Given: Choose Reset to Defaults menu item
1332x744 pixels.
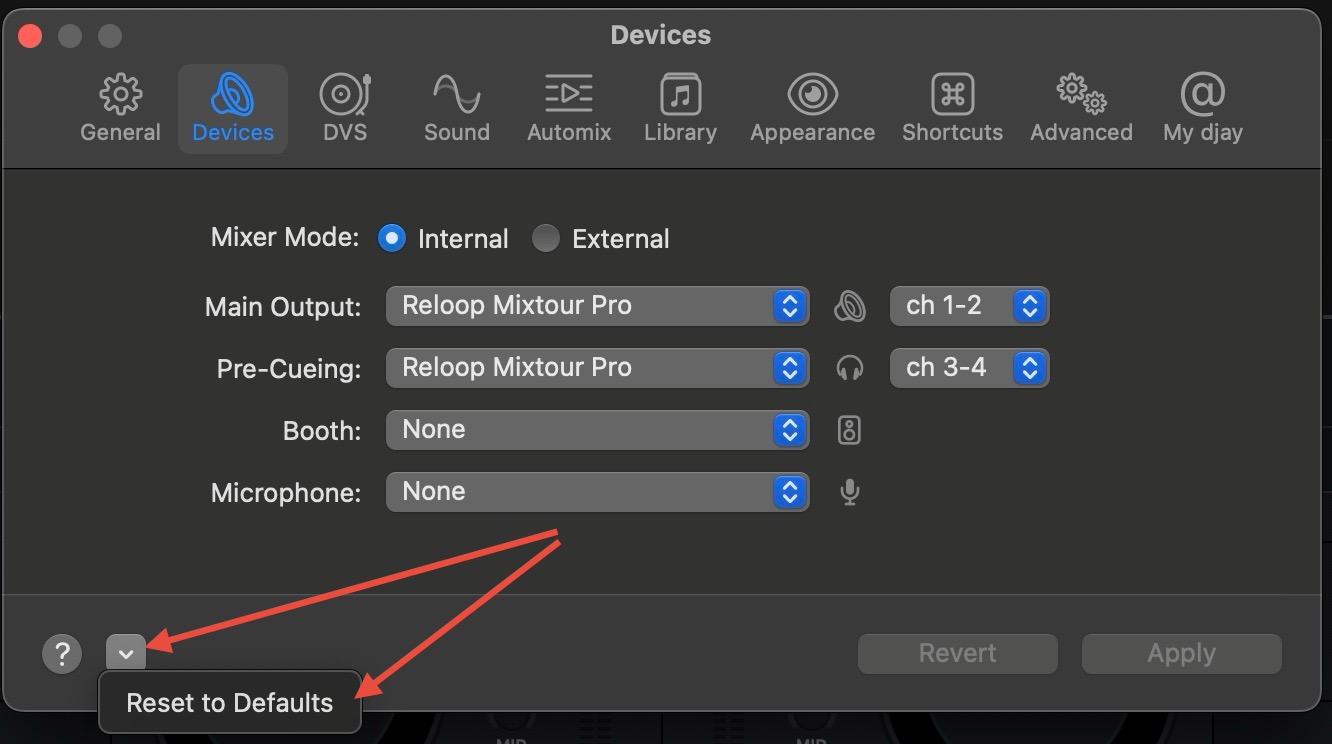Looking at the screenshot, I should 230,703.
